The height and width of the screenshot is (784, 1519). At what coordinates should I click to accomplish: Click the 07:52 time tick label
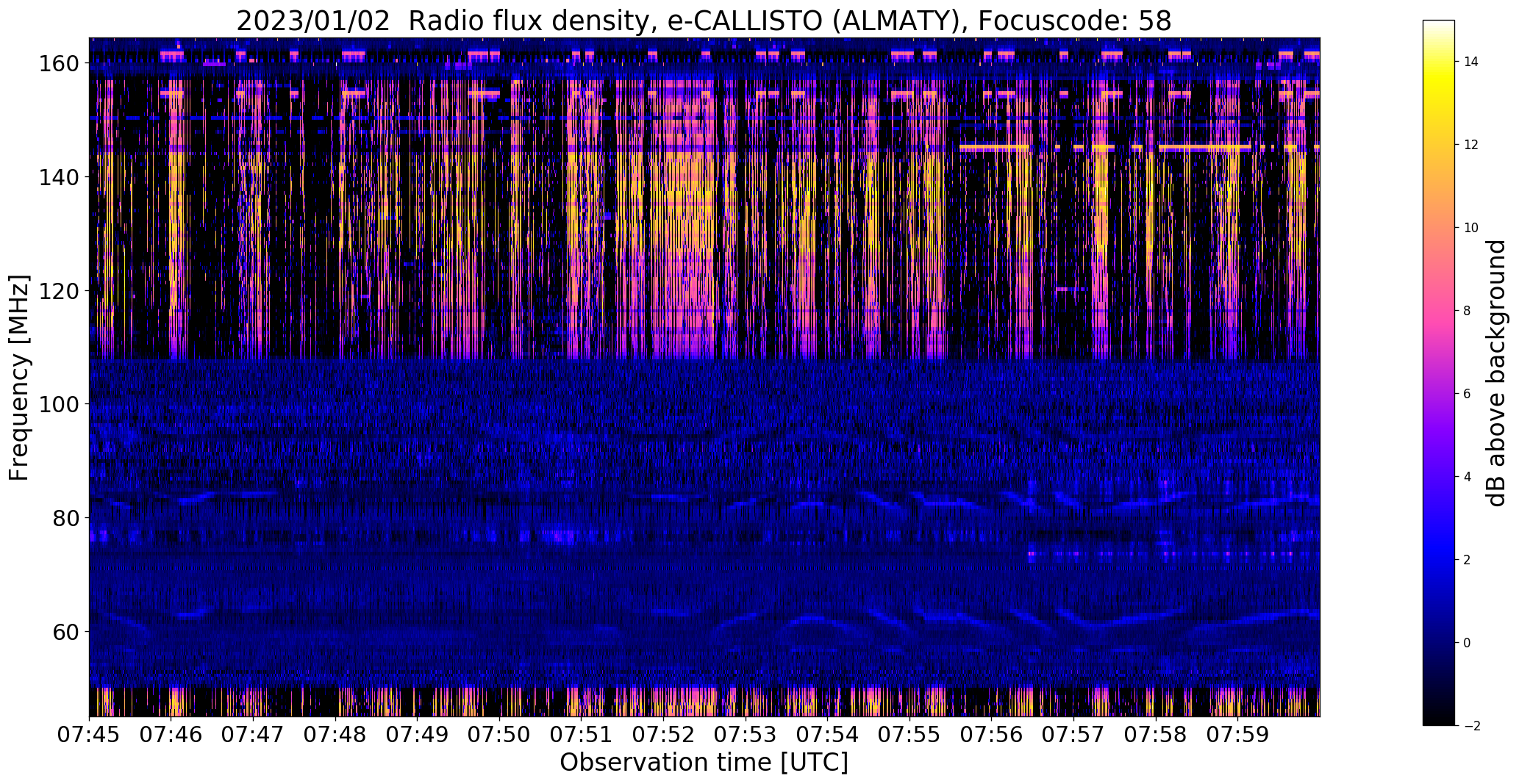pos(663,735)
